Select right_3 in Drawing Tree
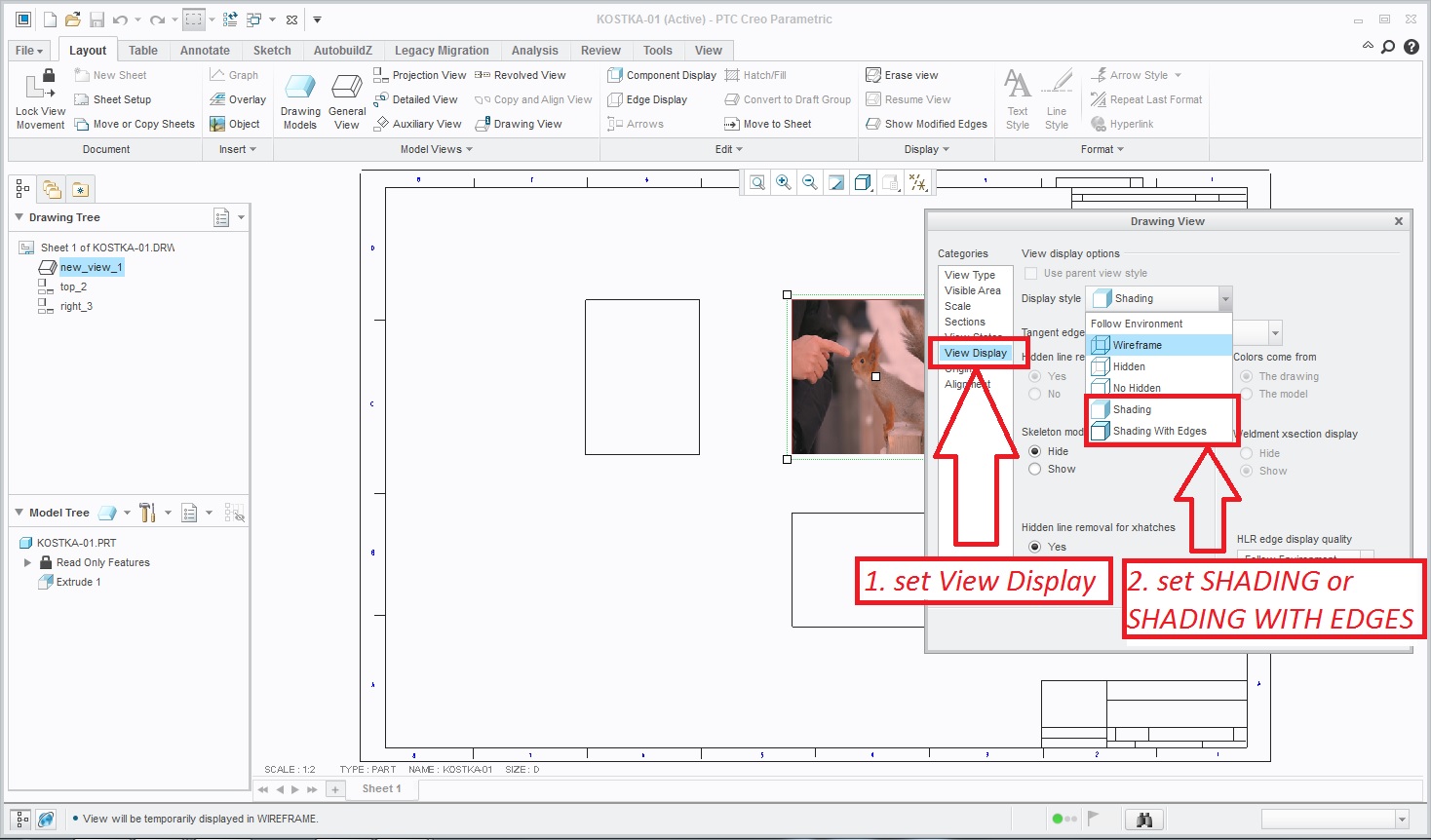This screenshot has height=840, width=1431. [x=76, y=306]
